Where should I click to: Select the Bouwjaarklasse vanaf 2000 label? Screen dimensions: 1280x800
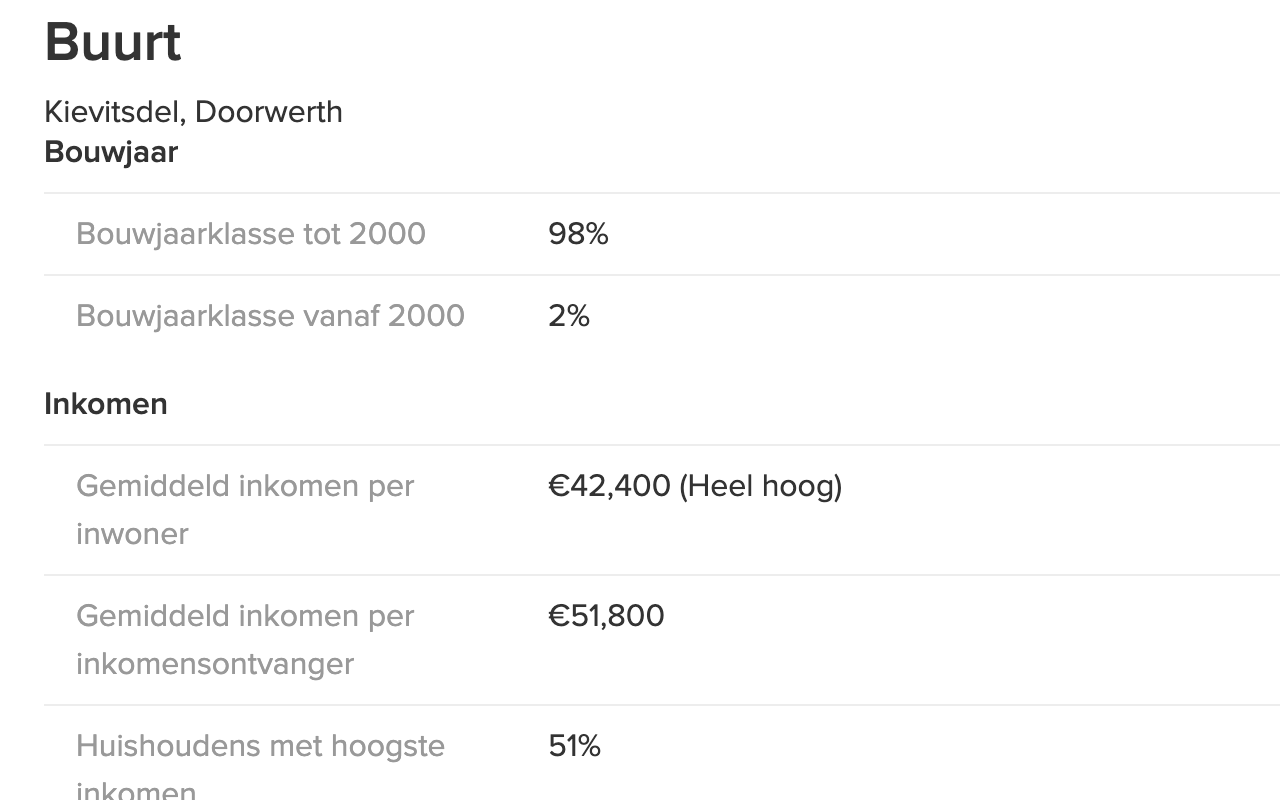click(270, 316)
